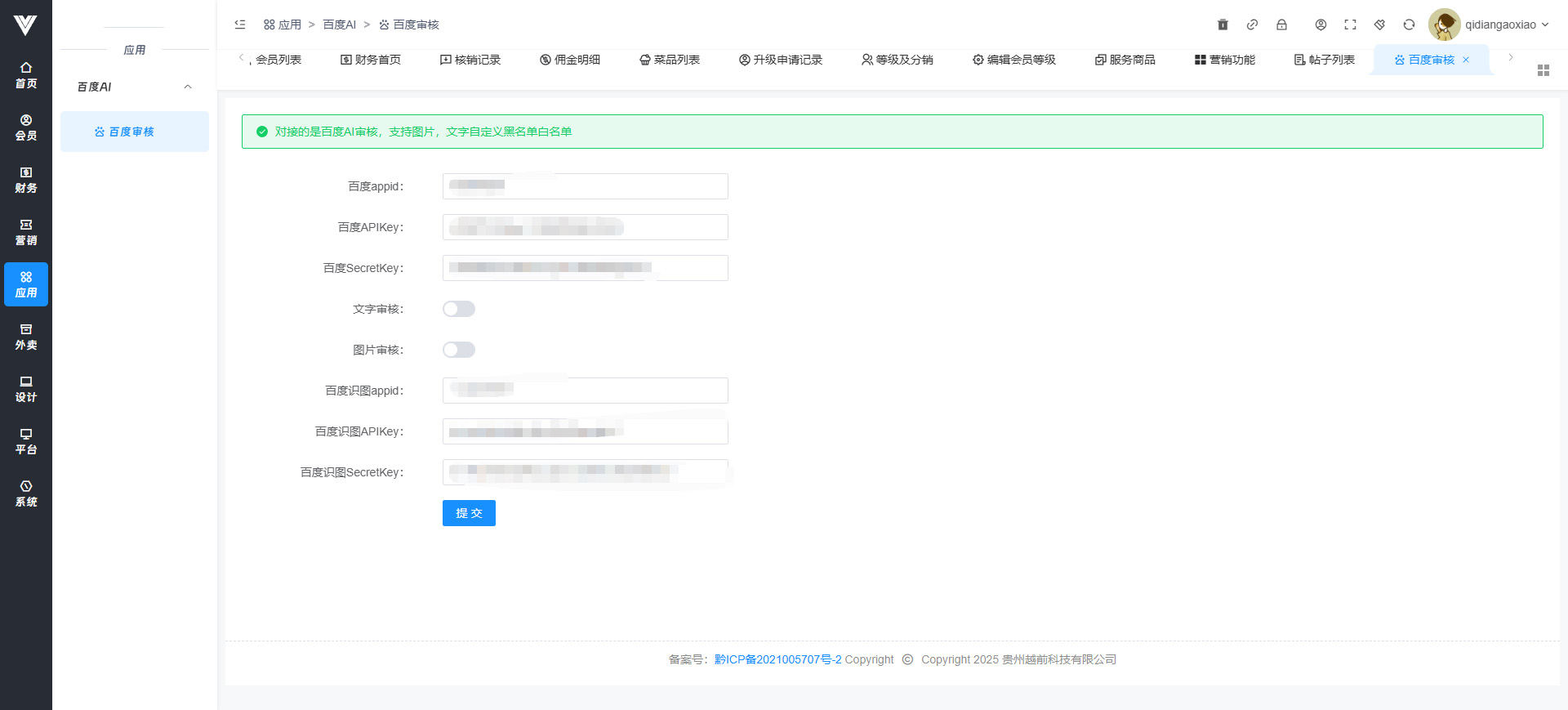Image resolution: width=1568 pixels, height=710 pixels.
Task: Toggle fullscreen mode icon
Action: click(x=1350, y=25)
